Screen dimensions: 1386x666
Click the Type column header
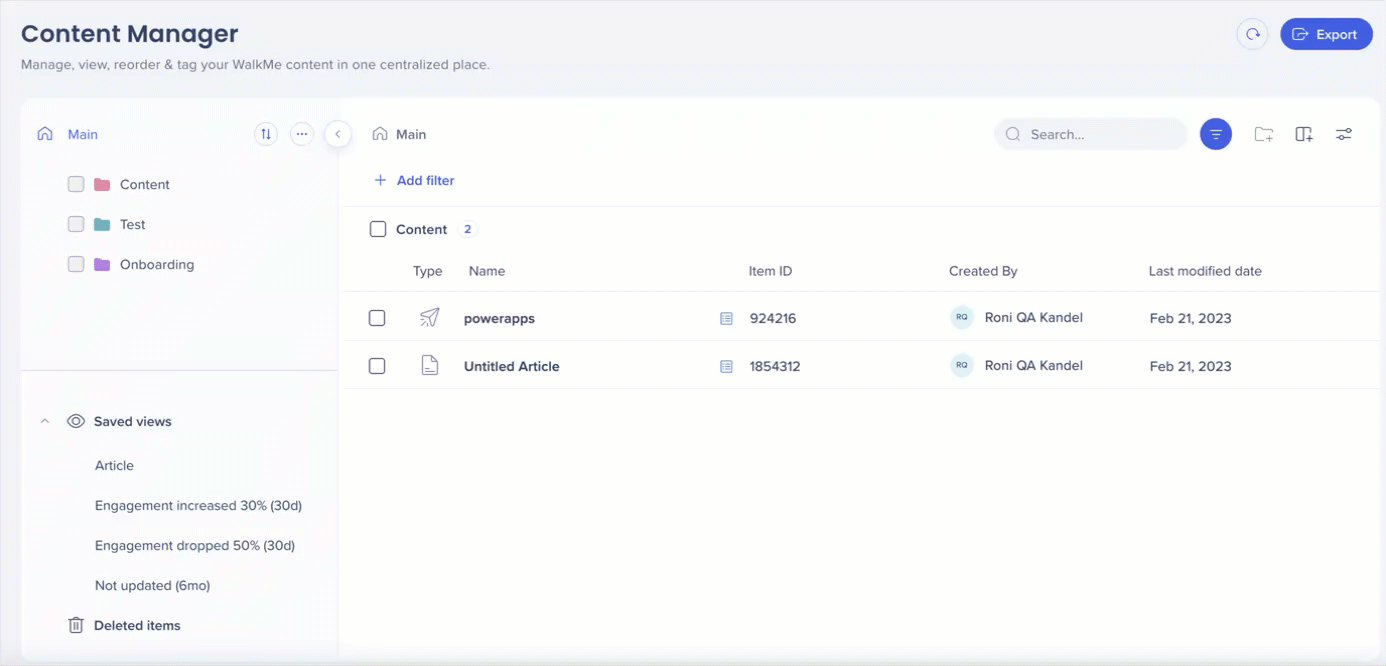(428, 271)
